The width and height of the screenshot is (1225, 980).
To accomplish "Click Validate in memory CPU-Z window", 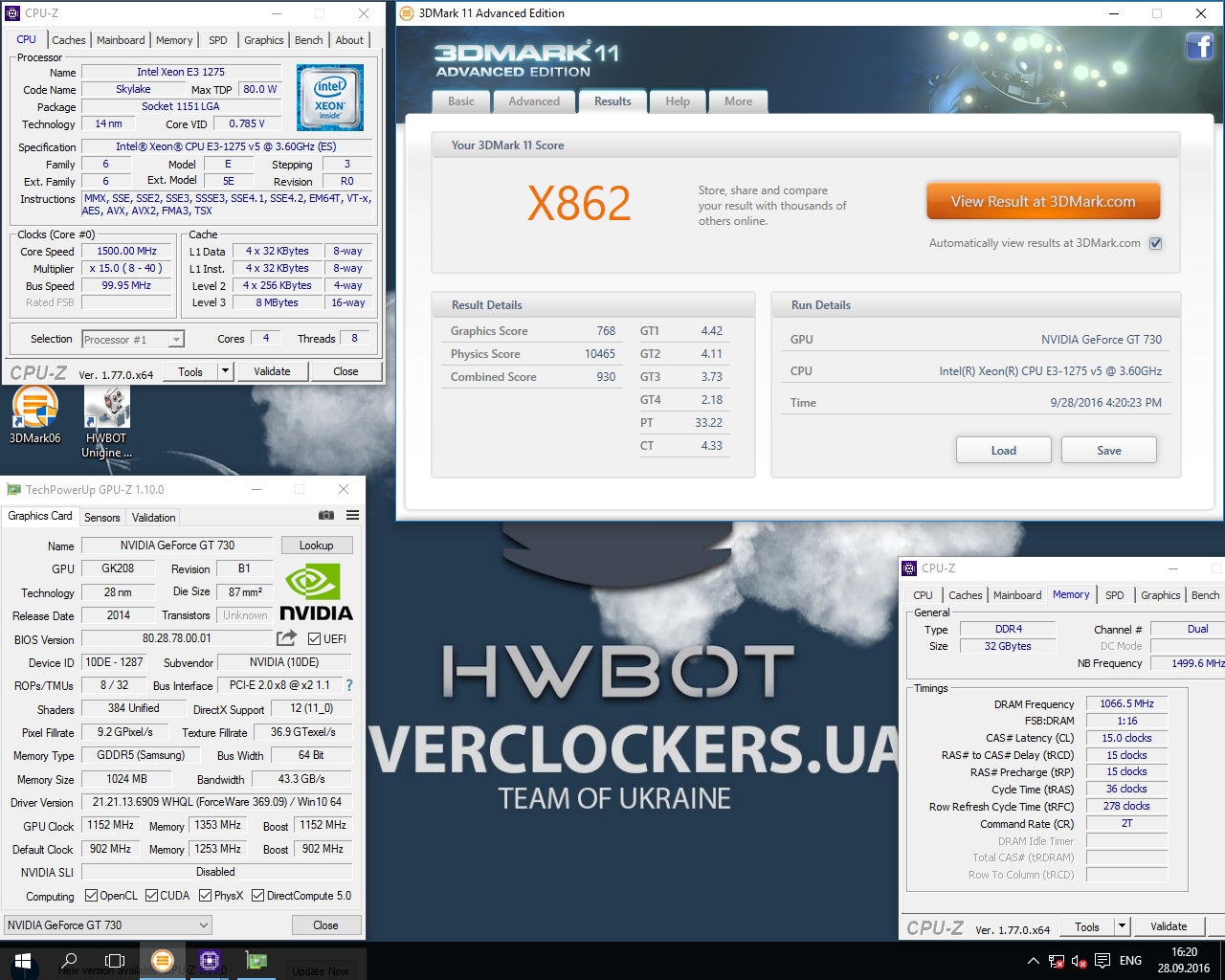I will (x=1169, y=926).
